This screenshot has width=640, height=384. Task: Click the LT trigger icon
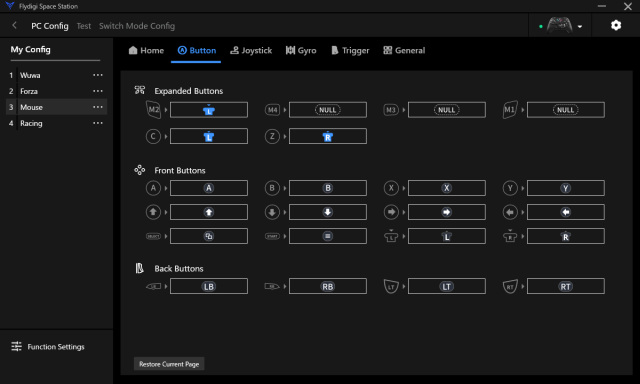click(391, 286)
